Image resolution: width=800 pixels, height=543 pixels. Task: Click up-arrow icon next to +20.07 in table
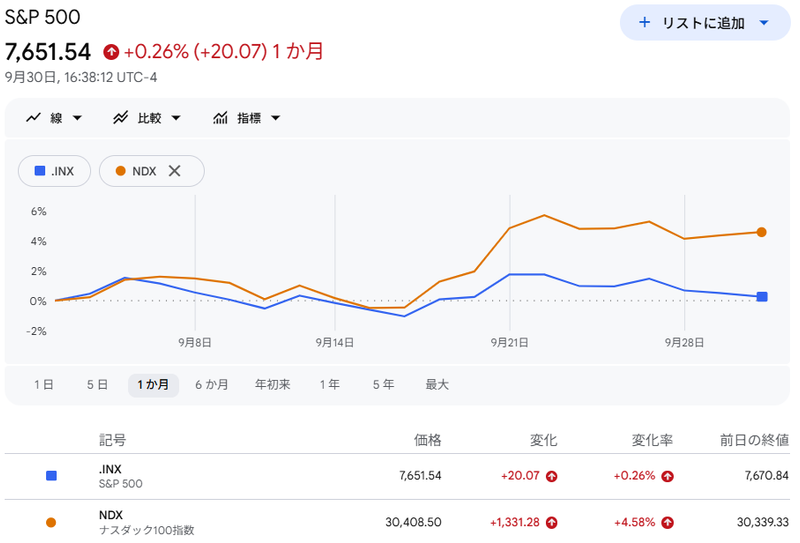click(x=552, y=477)
